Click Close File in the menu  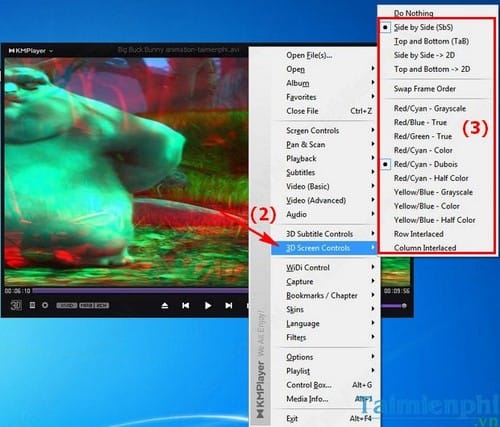(x=324, y=111)
